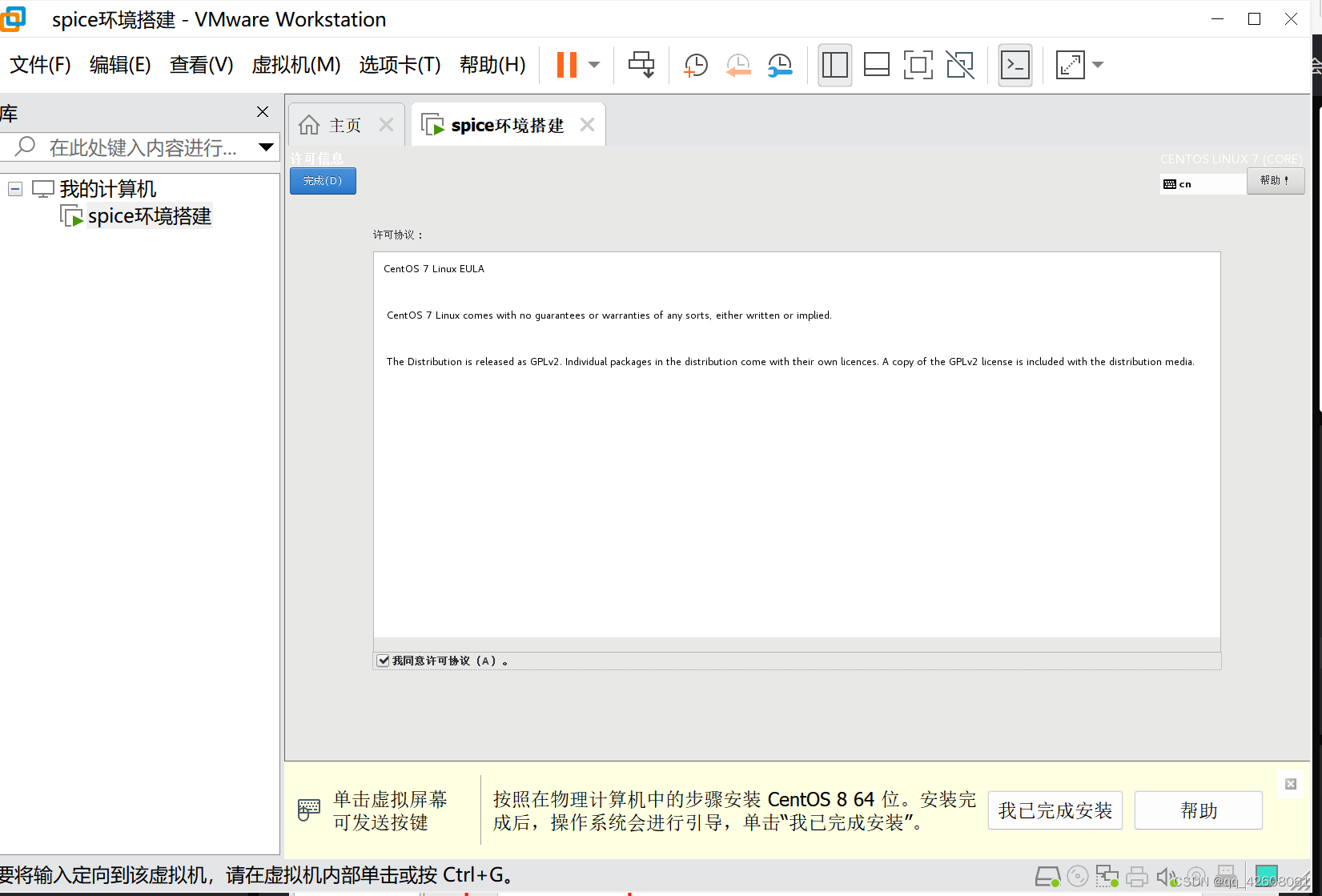Click the network adapter icon in status bar

pyautogui.click(x=1107, y=876)
